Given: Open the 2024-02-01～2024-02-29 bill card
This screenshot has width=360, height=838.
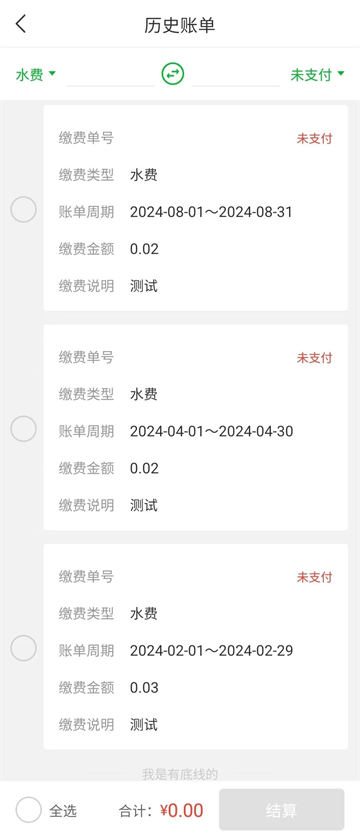Looking at the screenshot, I should click(195, 647).
